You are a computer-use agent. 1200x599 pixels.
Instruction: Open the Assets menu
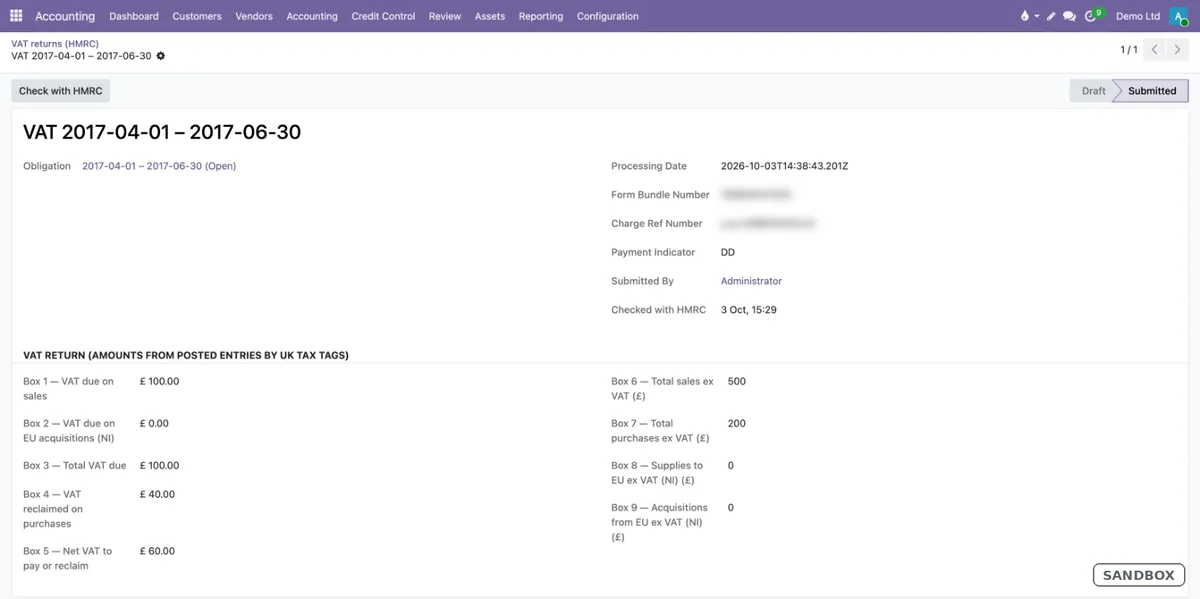[x=490, y=16]
